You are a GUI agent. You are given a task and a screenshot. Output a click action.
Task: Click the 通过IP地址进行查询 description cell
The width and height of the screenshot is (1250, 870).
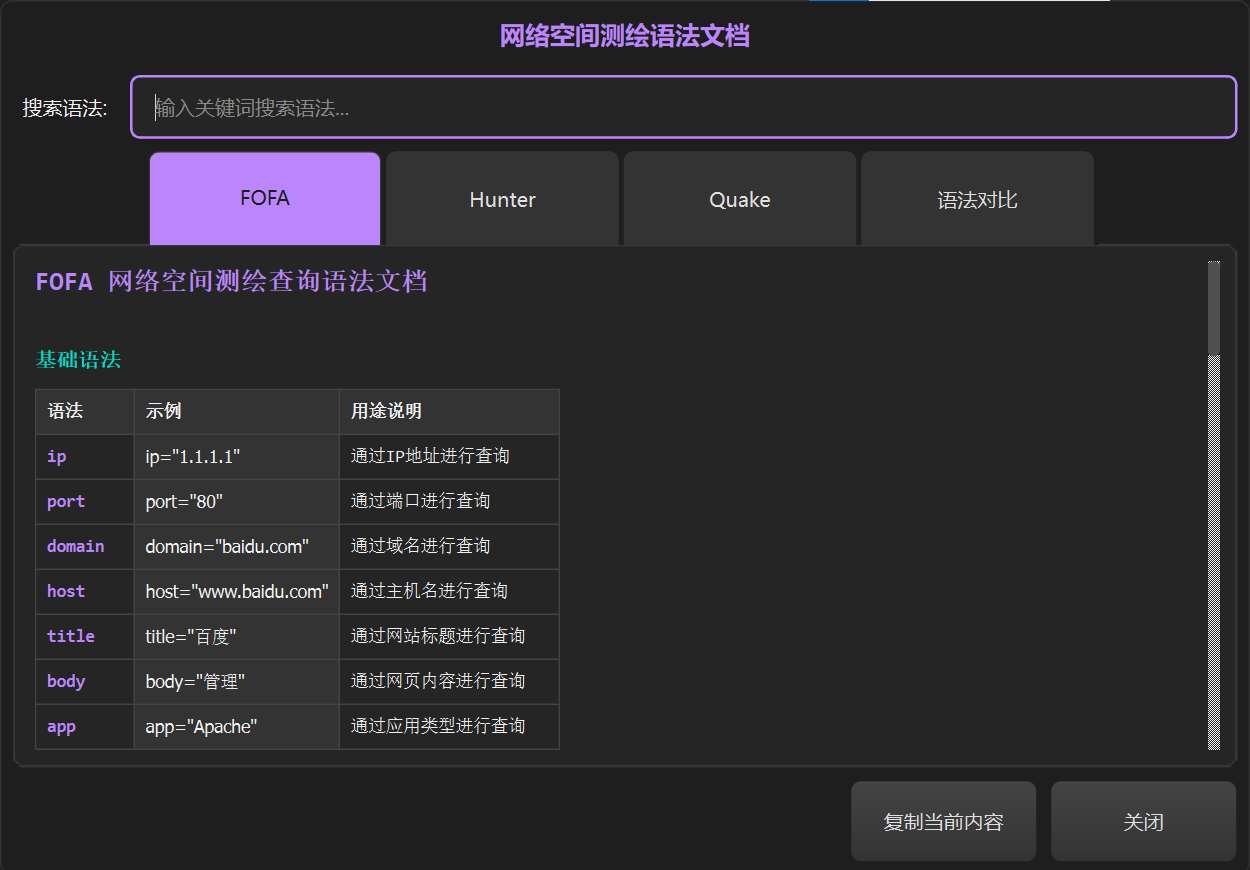430,457
